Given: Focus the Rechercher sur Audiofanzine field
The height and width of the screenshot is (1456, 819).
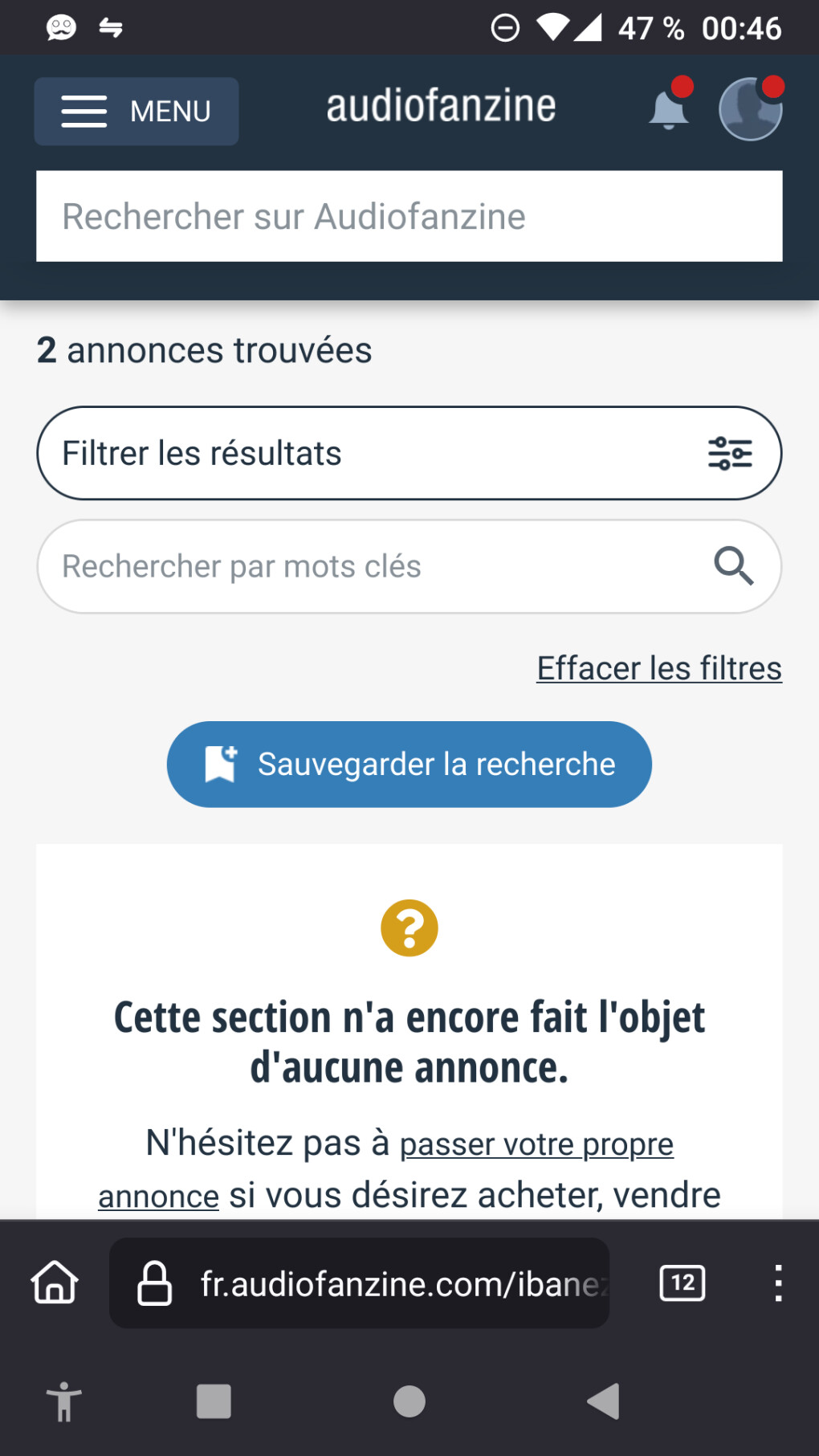Looking at the screenshot, I should tap(409, 216).
